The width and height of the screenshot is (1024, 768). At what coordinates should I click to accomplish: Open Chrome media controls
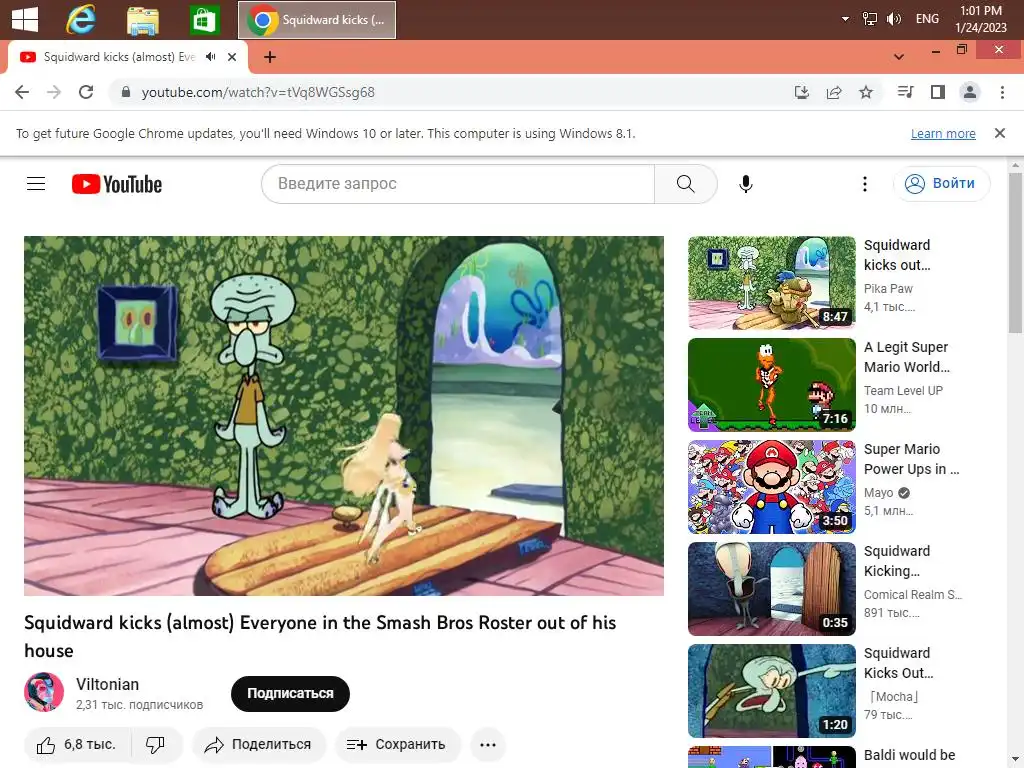(x=905, y=92)
